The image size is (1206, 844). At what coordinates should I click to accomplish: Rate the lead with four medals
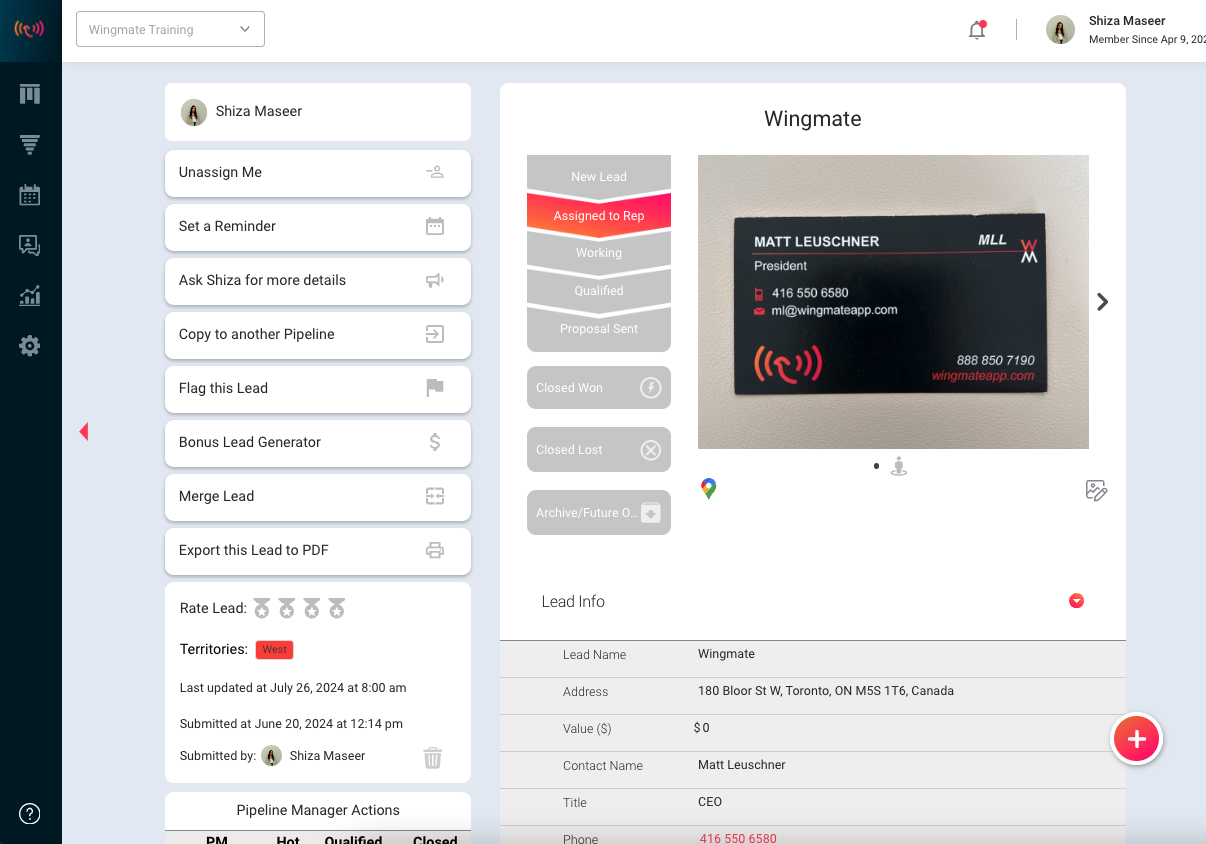(337, 608)
